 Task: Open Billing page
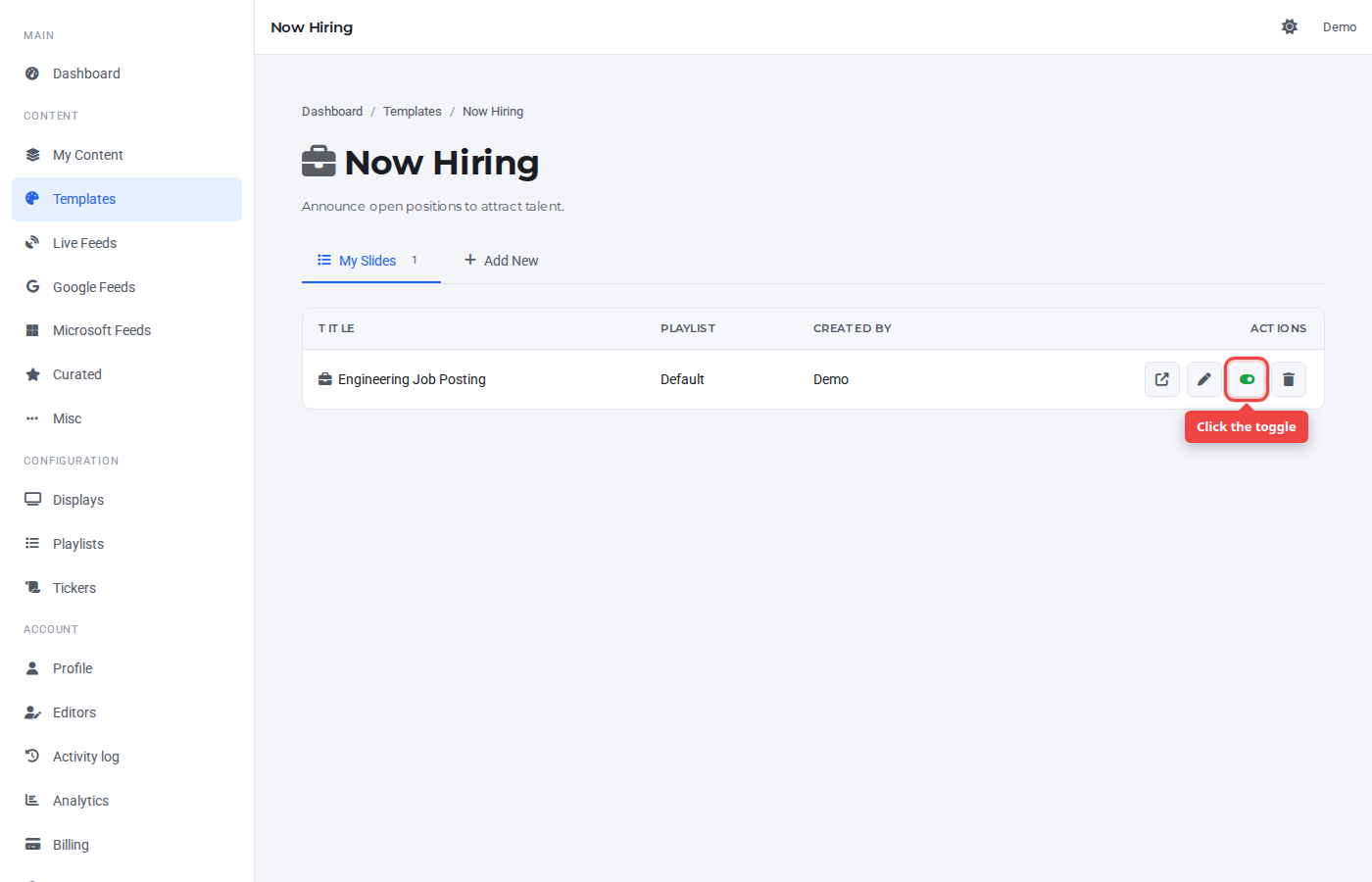click(126, 845)
